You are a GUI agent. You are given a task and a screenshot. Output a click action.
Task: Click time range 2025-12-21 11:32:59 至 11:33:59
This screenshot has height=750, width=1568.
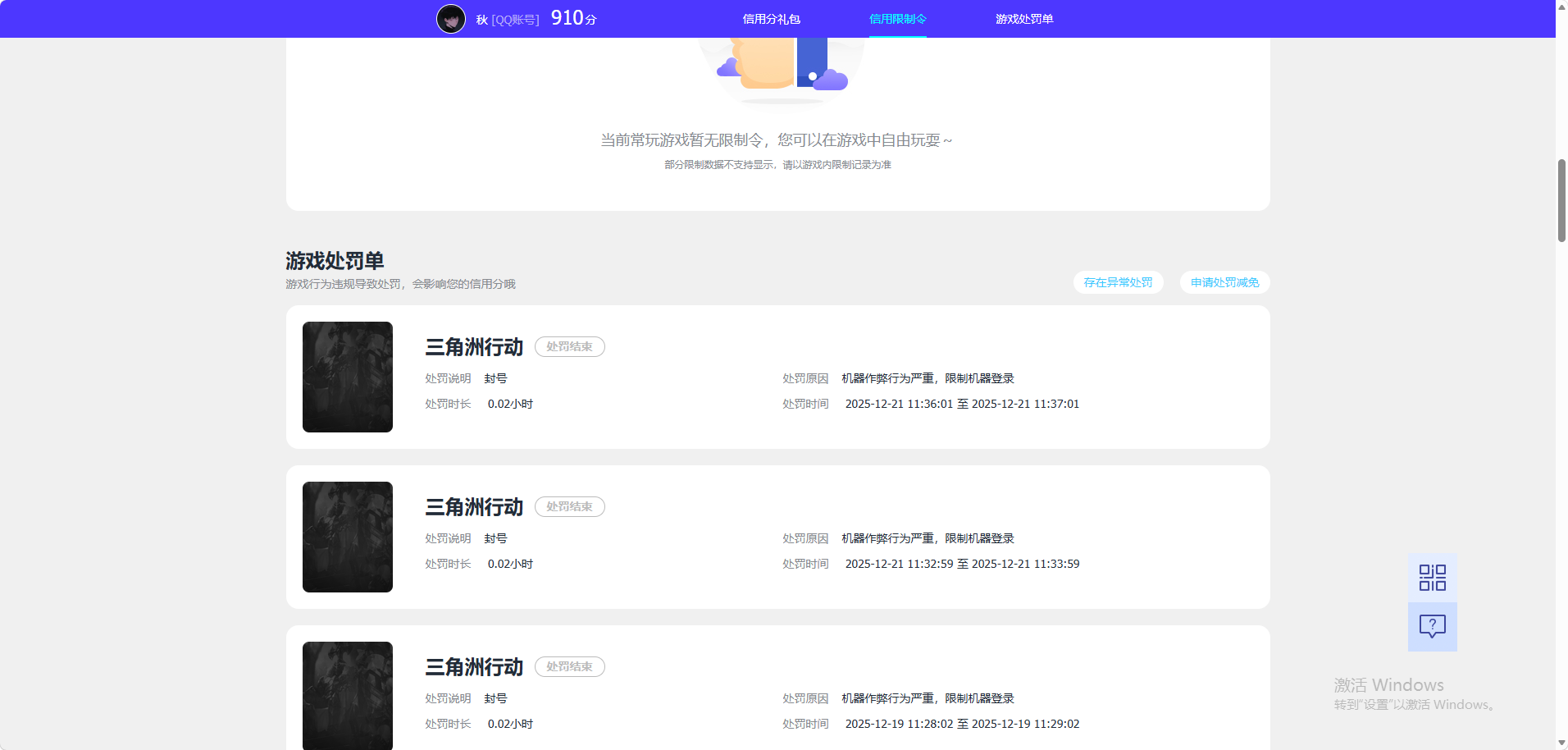coord(962,564)
